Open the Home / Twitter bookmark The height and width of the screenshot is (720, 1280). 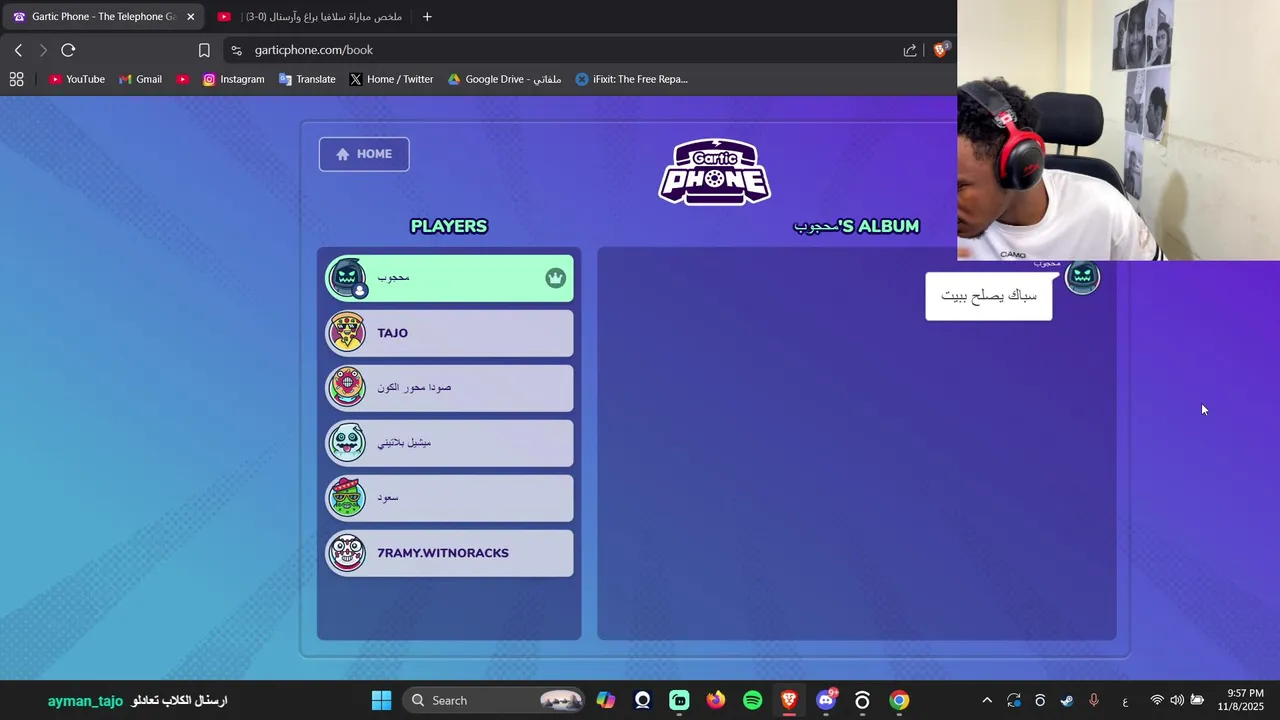coord(390,79)
